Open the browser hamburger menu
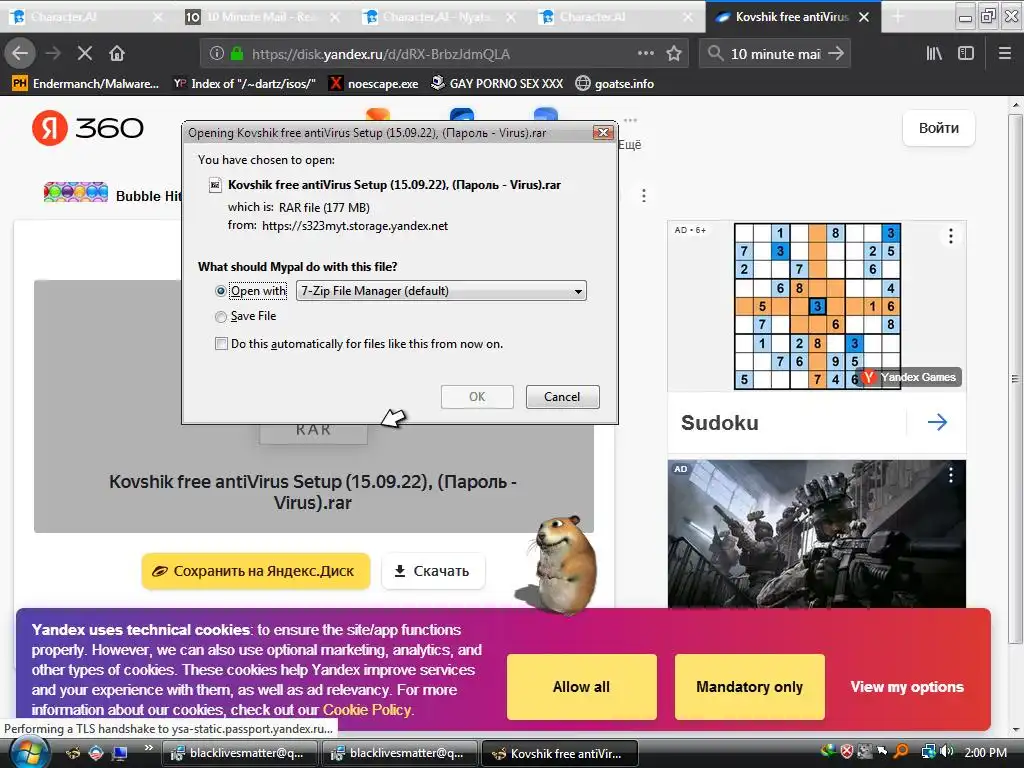Viewport: 1024px width, 768px height. pos(1005,54)
